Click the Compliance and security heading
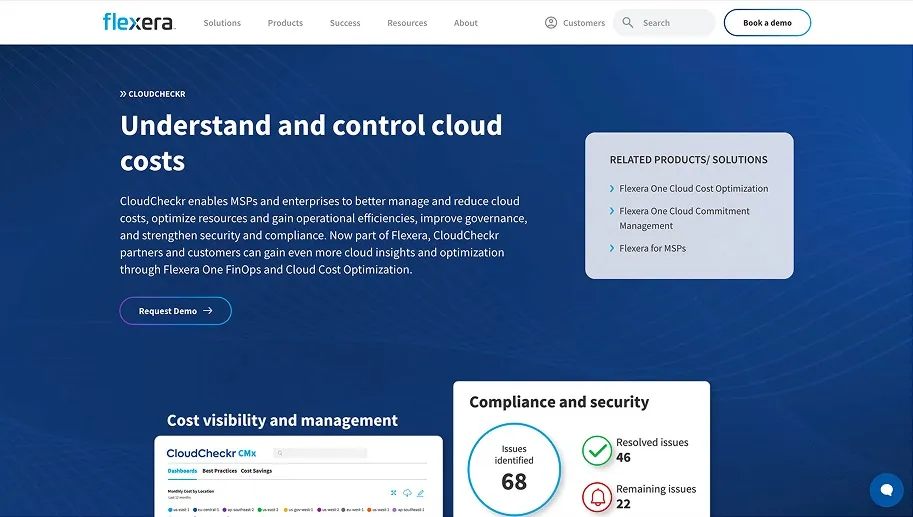The width and height of the screenshot is (913, 517). (x=559, y=402)
